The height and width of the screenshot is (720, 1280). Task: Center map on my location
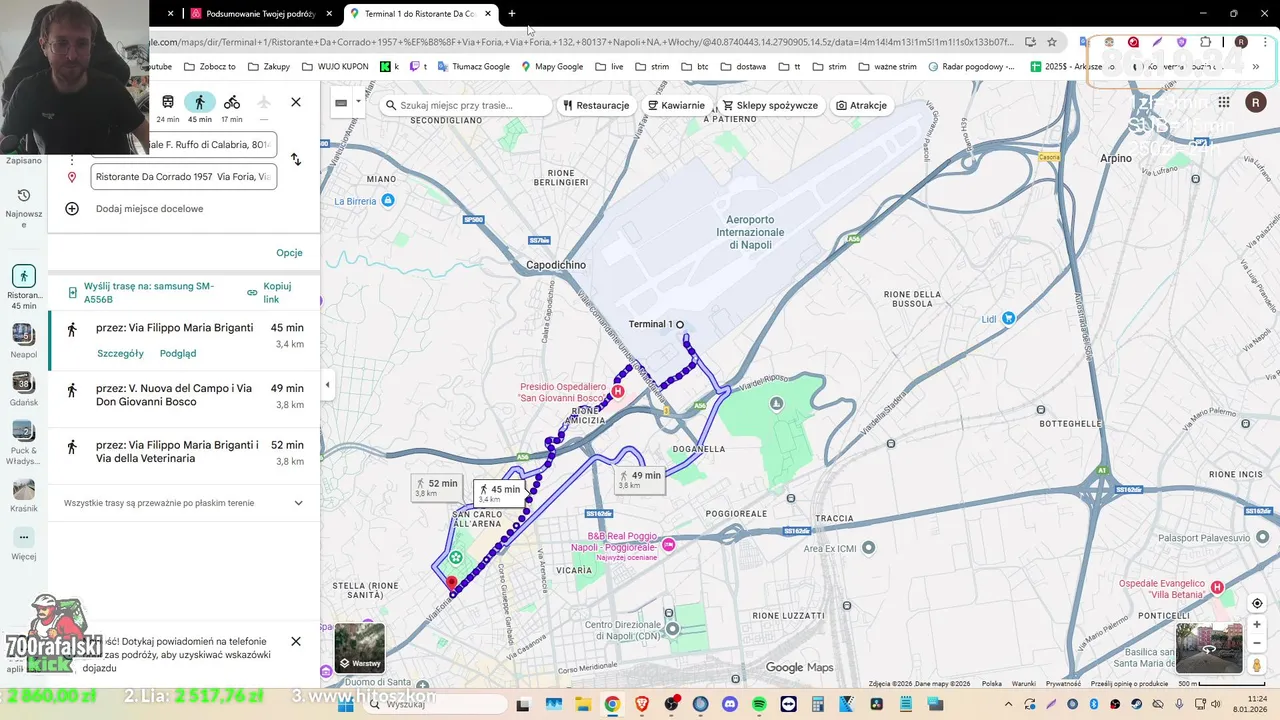[x=1257, y=603]
